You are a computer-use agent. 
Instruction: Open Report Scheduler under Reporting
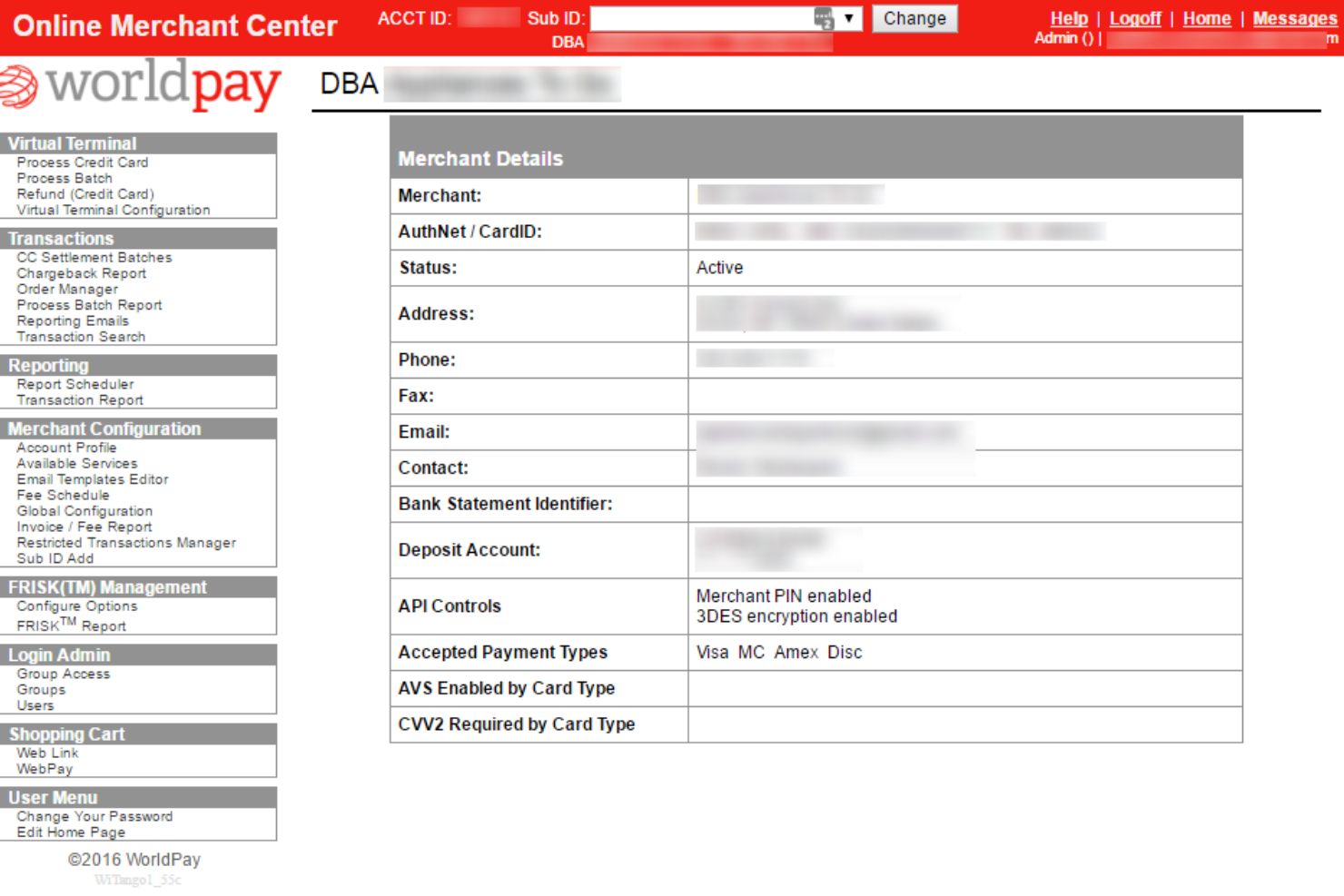point(76,384)
